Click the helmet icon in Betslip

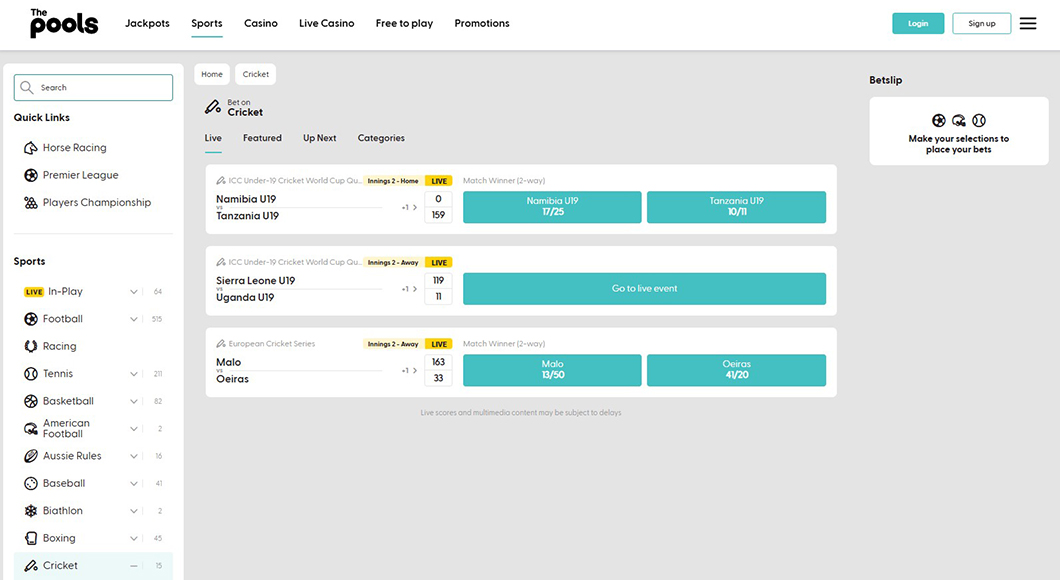[x=959, y=120]
